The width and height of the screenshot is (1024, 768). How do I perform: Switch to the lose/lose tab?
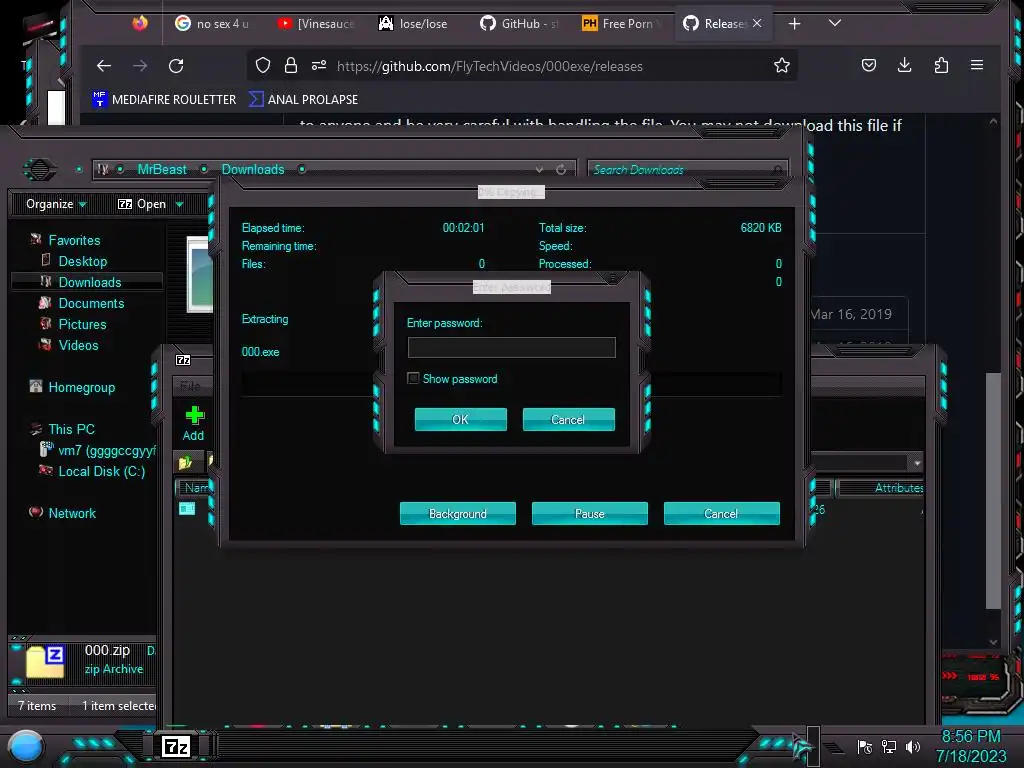click(413, 24)
